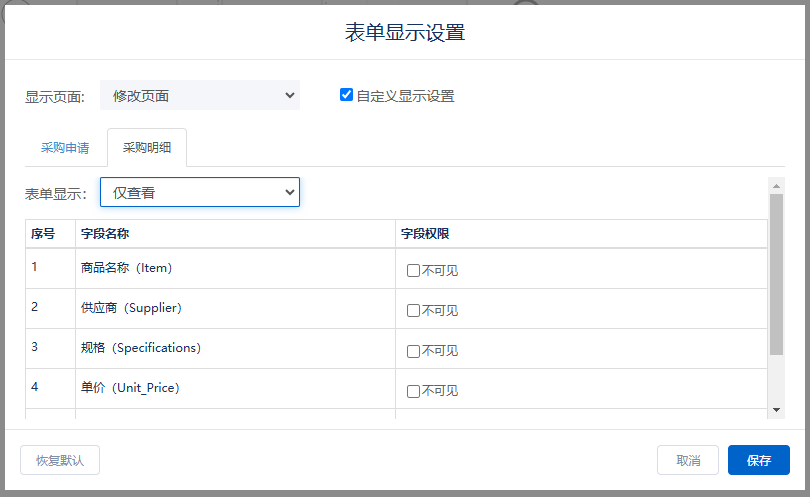Uncheck the 自定义显示设置 checkbox
This screenshot has height=497, width=810.
346,95
